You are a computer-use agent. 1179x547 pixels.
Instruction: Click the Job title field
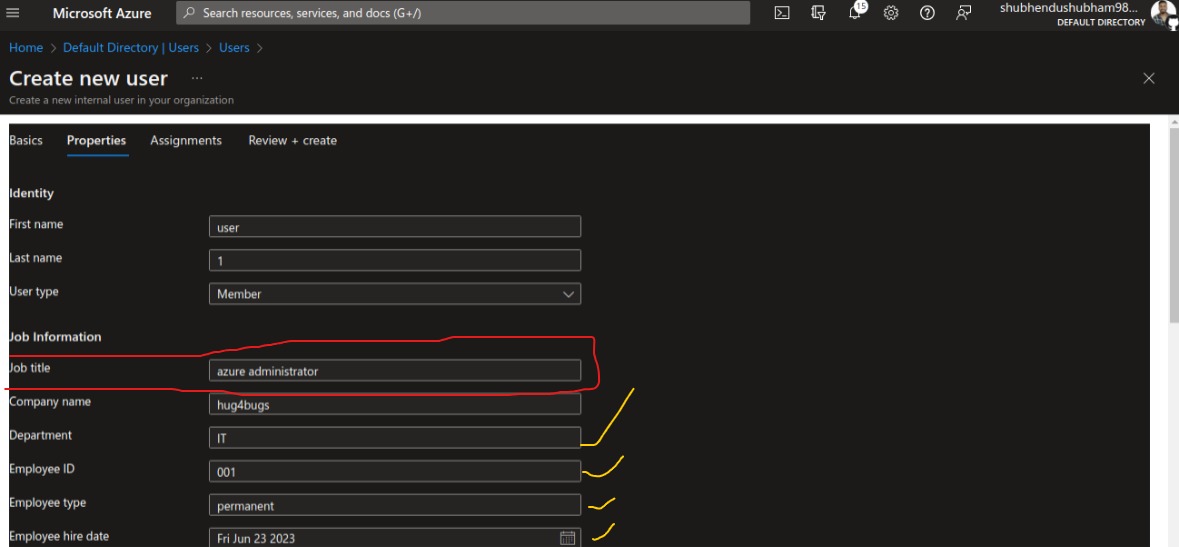(395, 370)
